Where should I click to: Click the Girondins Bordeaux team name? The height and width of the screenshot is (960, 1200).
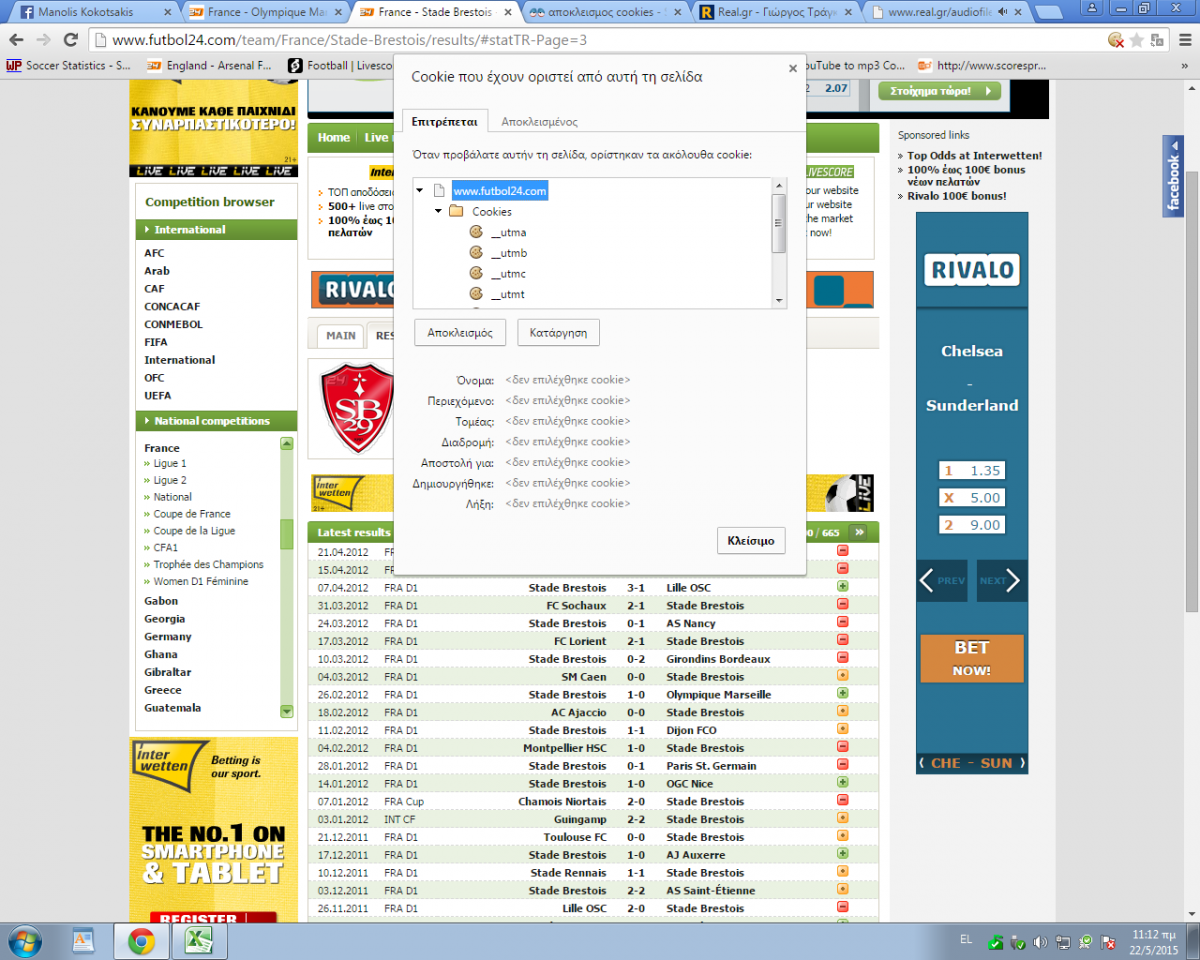coord(718,659)
